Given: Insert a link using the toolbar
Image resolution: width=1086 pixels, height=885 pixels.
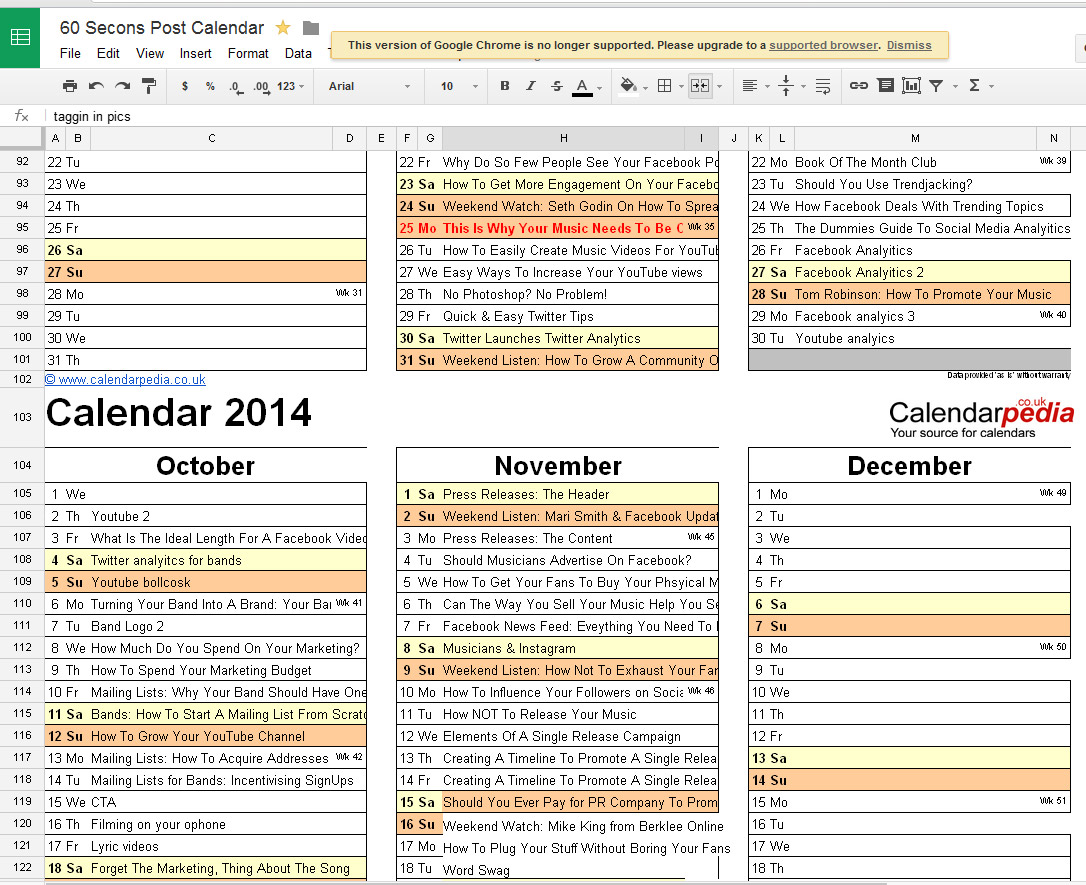Looking at the screenshot, I should pos(858,86).
